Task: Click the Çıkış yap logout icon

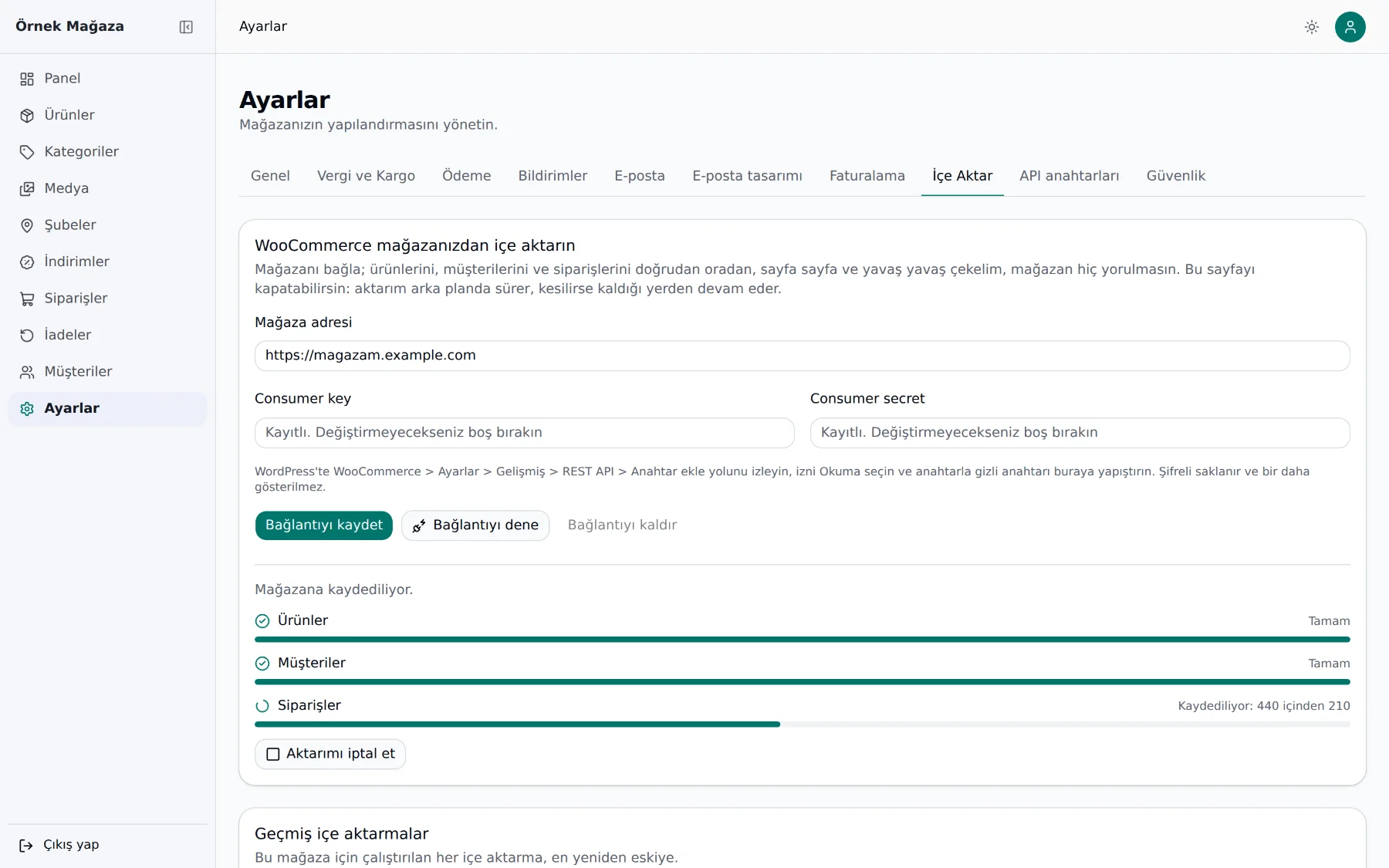Action: tap(26, 846)
